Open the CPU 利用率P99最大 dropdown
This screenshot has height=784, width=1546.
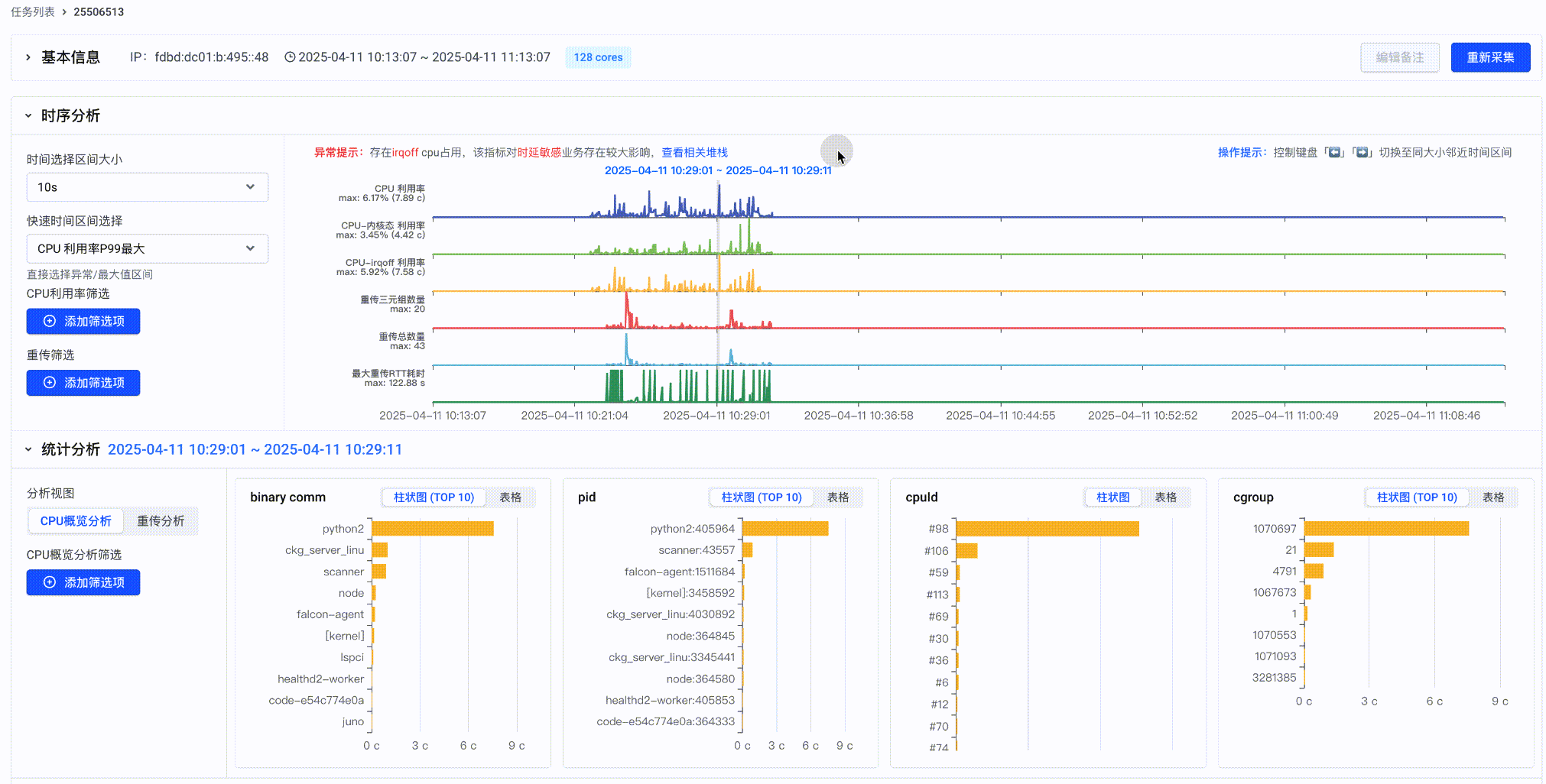[x=147, y=248]
